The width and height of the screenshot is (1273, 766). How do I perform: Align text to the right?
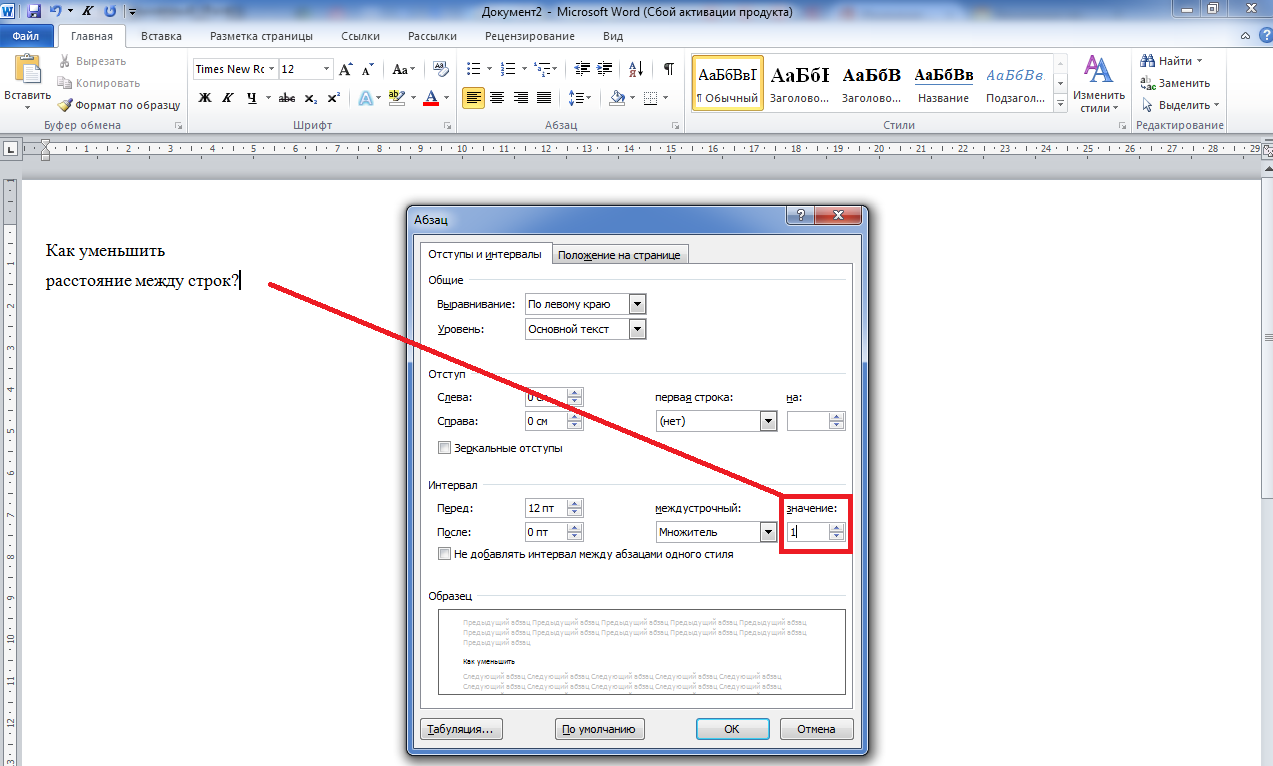(521, 98)
